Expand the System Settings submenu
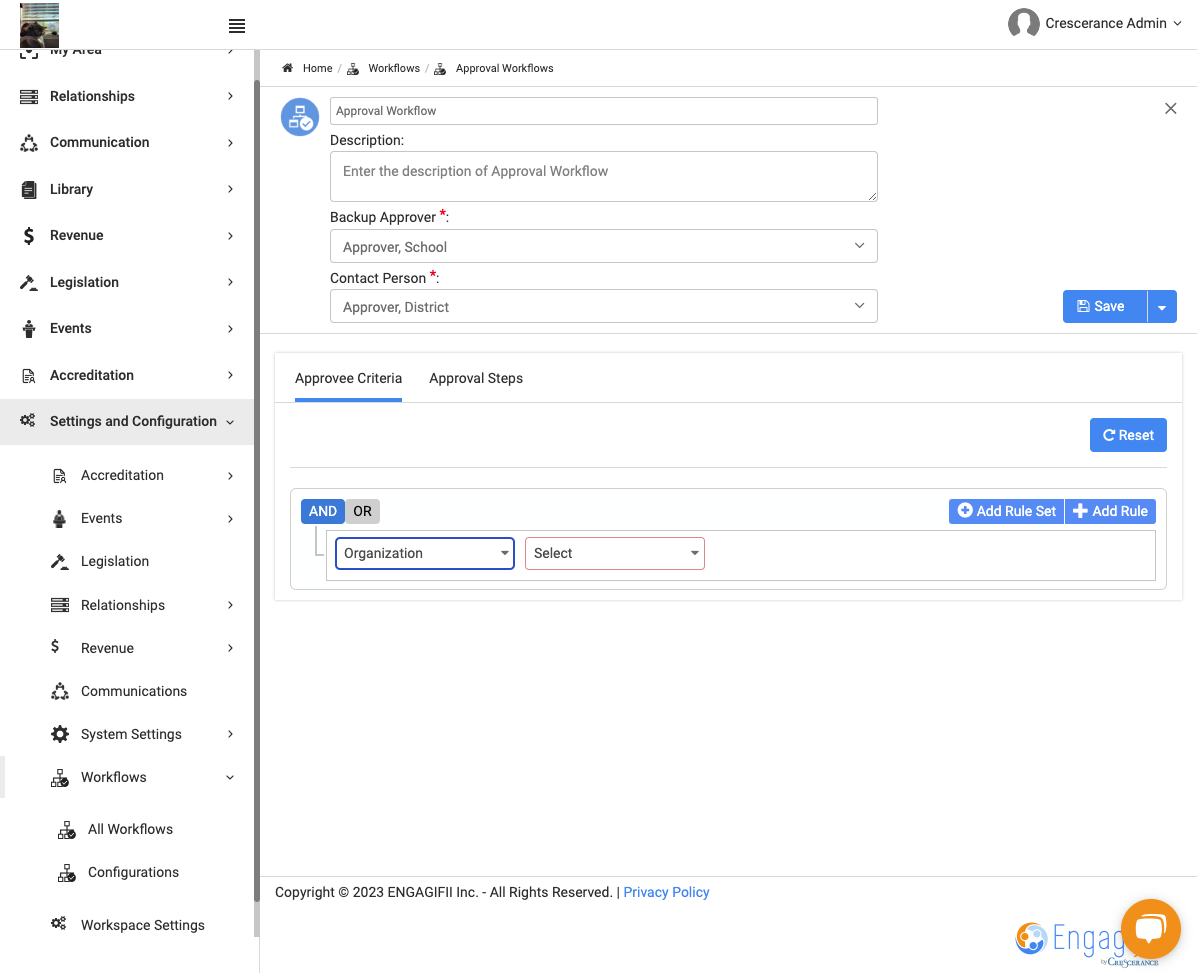 click(x=230, y=734)
